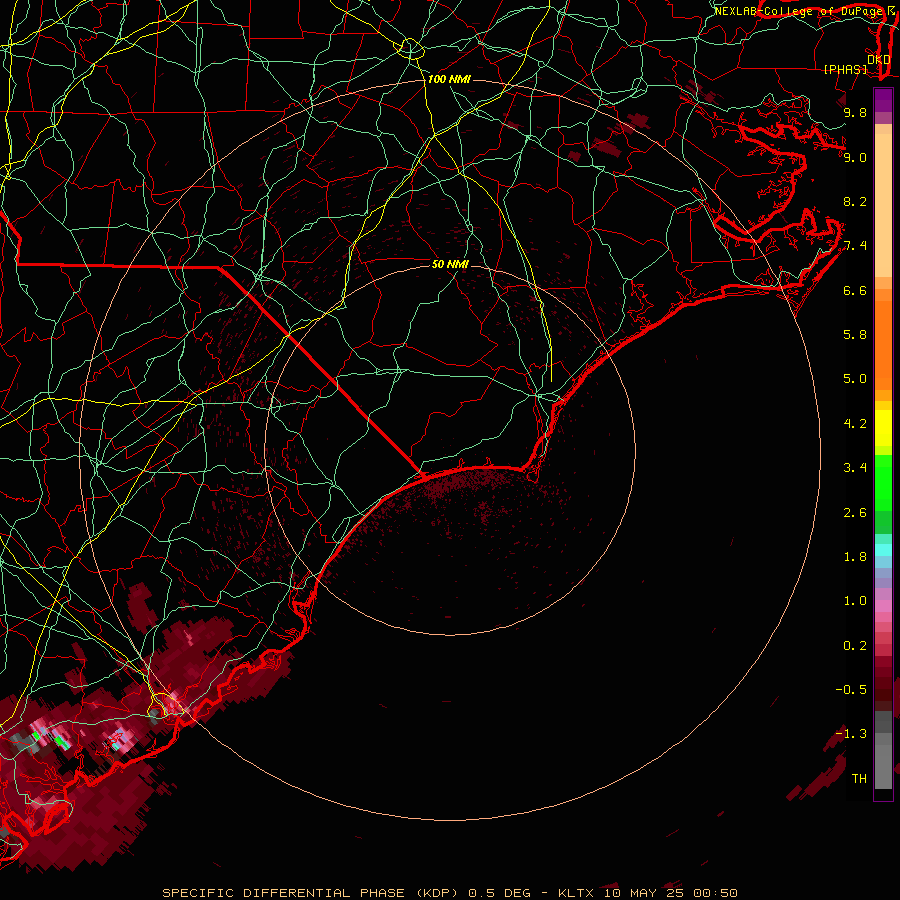Click the "10 MAY 25" date text
Screen dimensions: 900x900
coord(643,893)
